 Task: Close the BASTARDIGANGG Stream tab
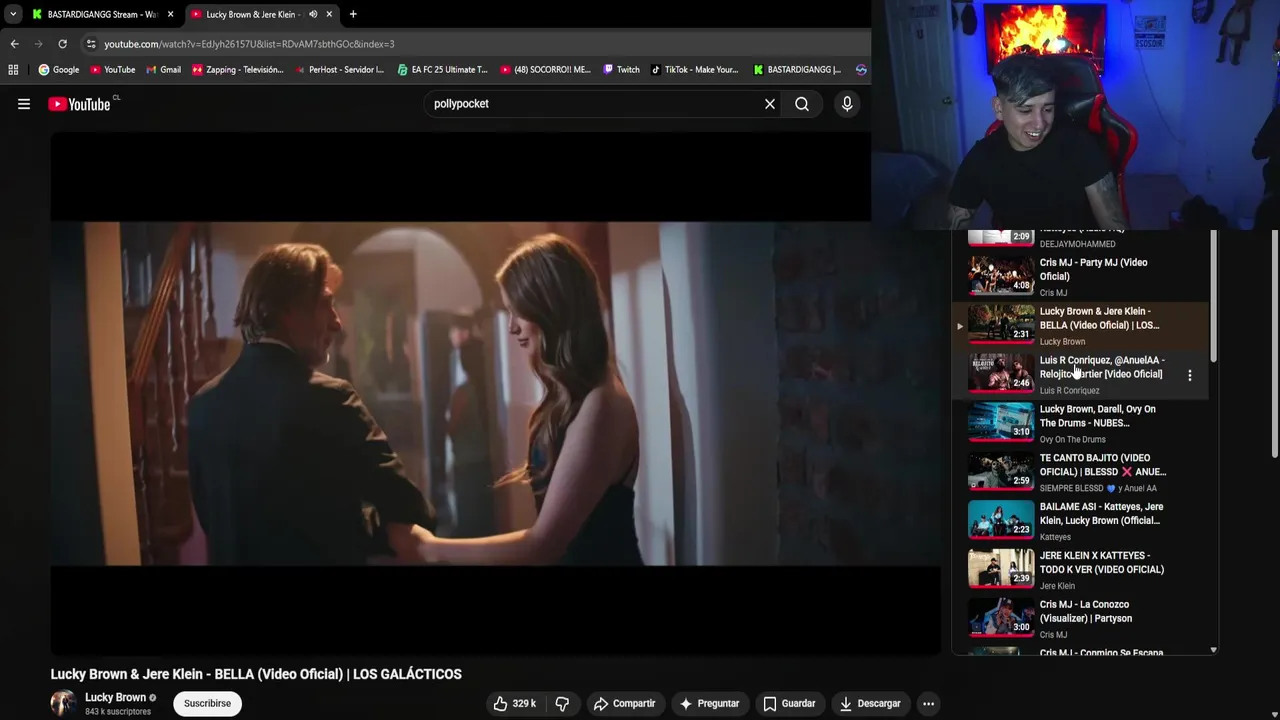tap(170, 14)
